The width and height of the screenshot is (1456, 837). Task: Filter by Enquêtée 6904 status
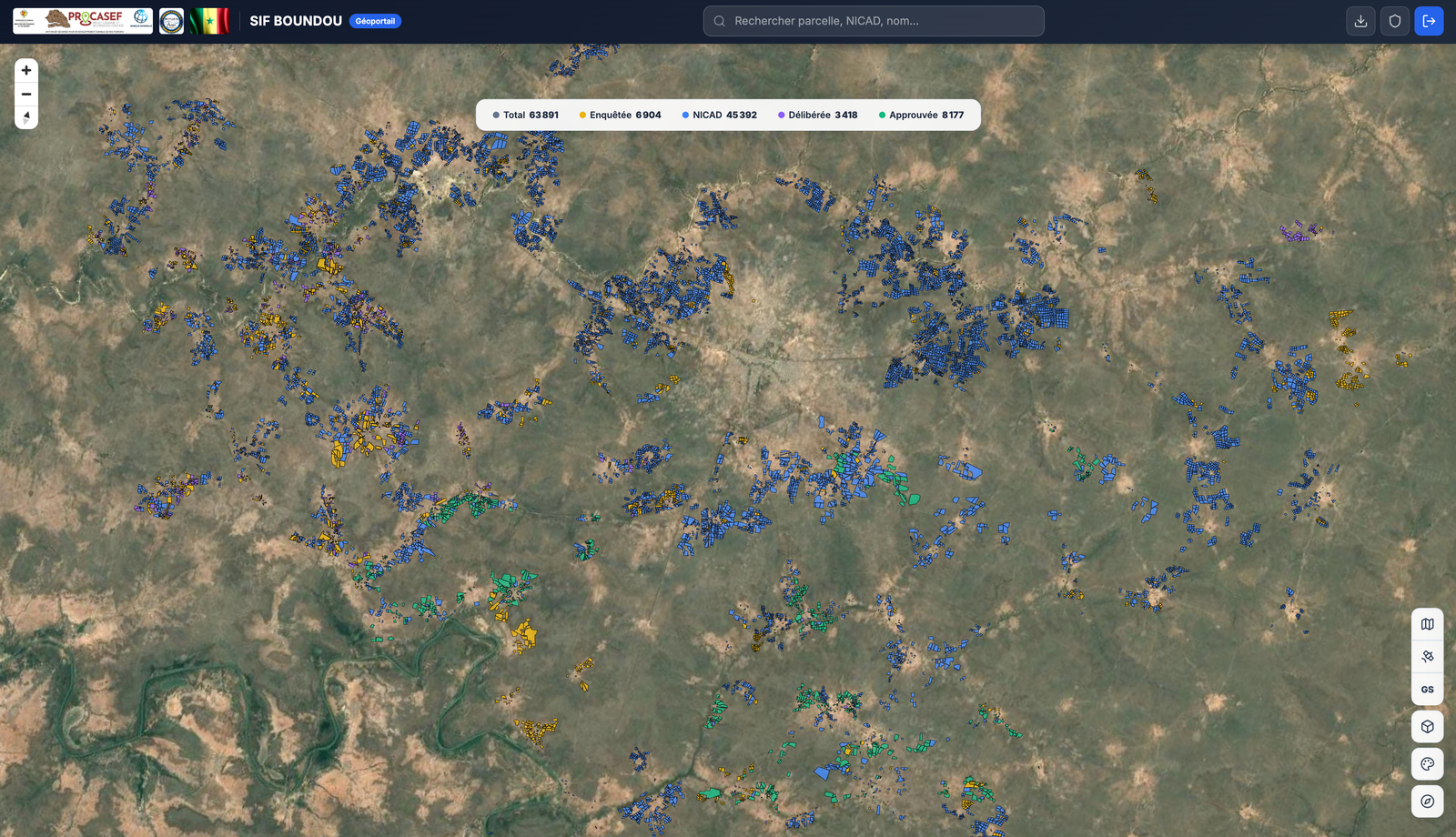point(621,116)
